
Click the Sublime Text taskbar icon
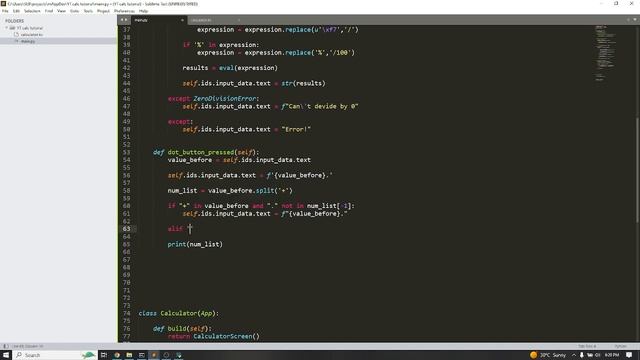tap(154, 355)
